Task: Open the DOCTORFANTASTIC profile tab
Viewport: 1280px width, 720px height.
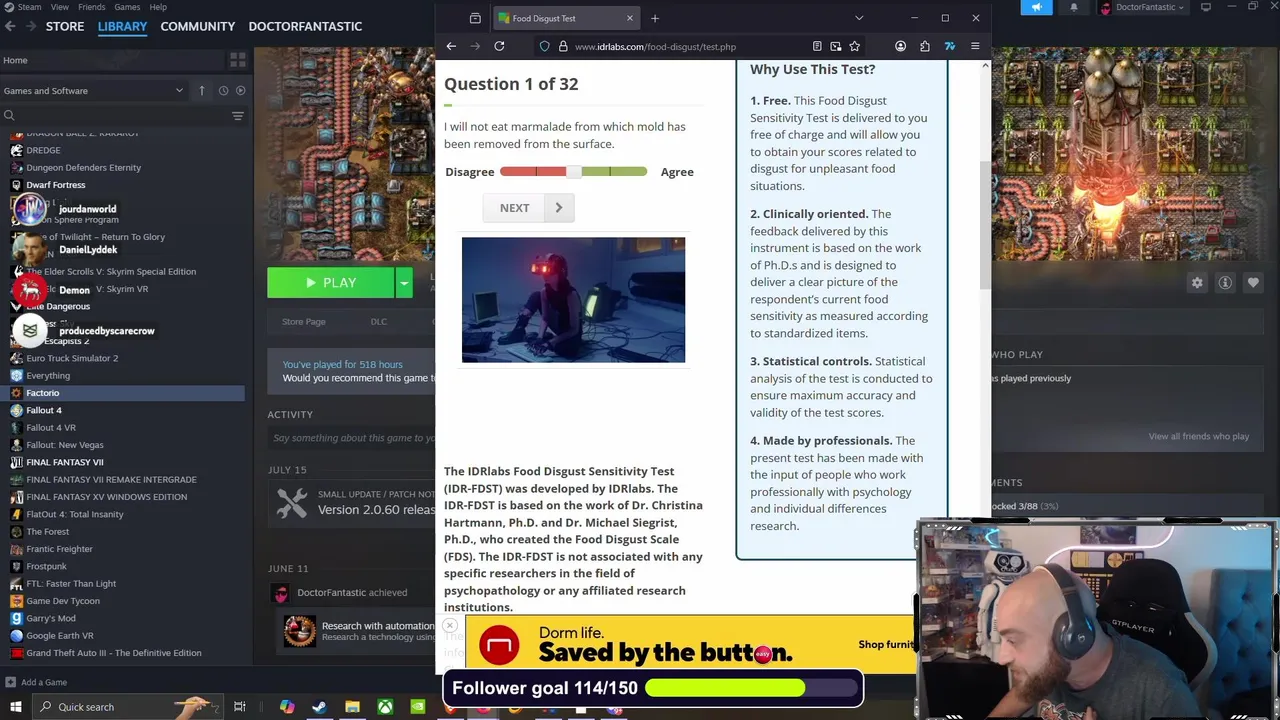Action: point(305,26)
